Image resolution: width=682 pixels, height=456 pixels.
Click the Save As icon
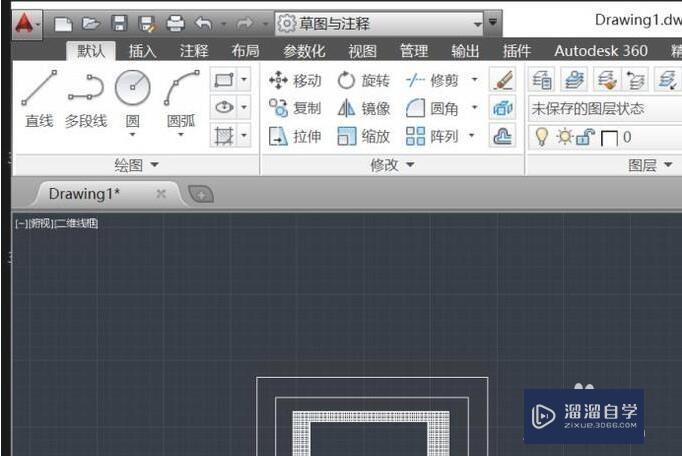[x=147, y=24]
